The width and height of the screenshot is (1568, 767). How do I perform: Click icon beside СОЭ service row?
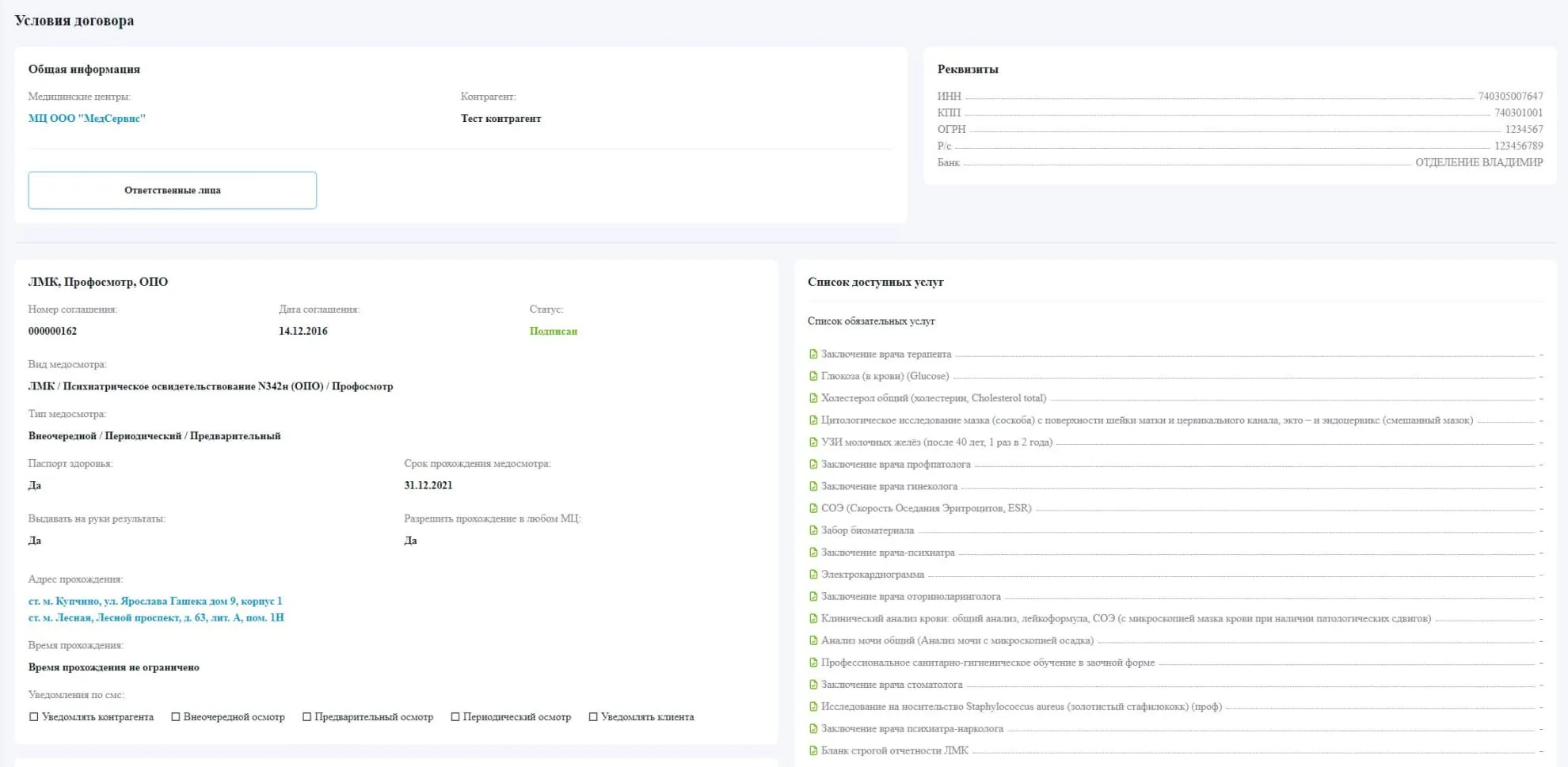[x=813, y=508]
